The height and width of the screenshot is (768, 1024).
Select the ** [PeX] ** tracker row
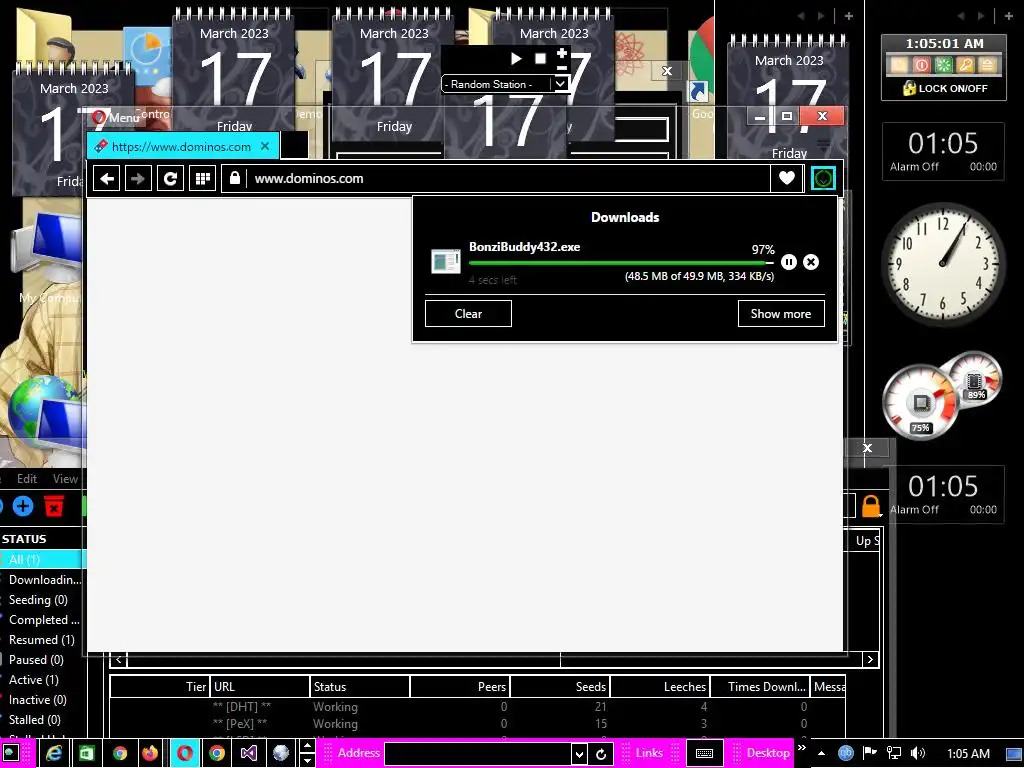[478, 724]
